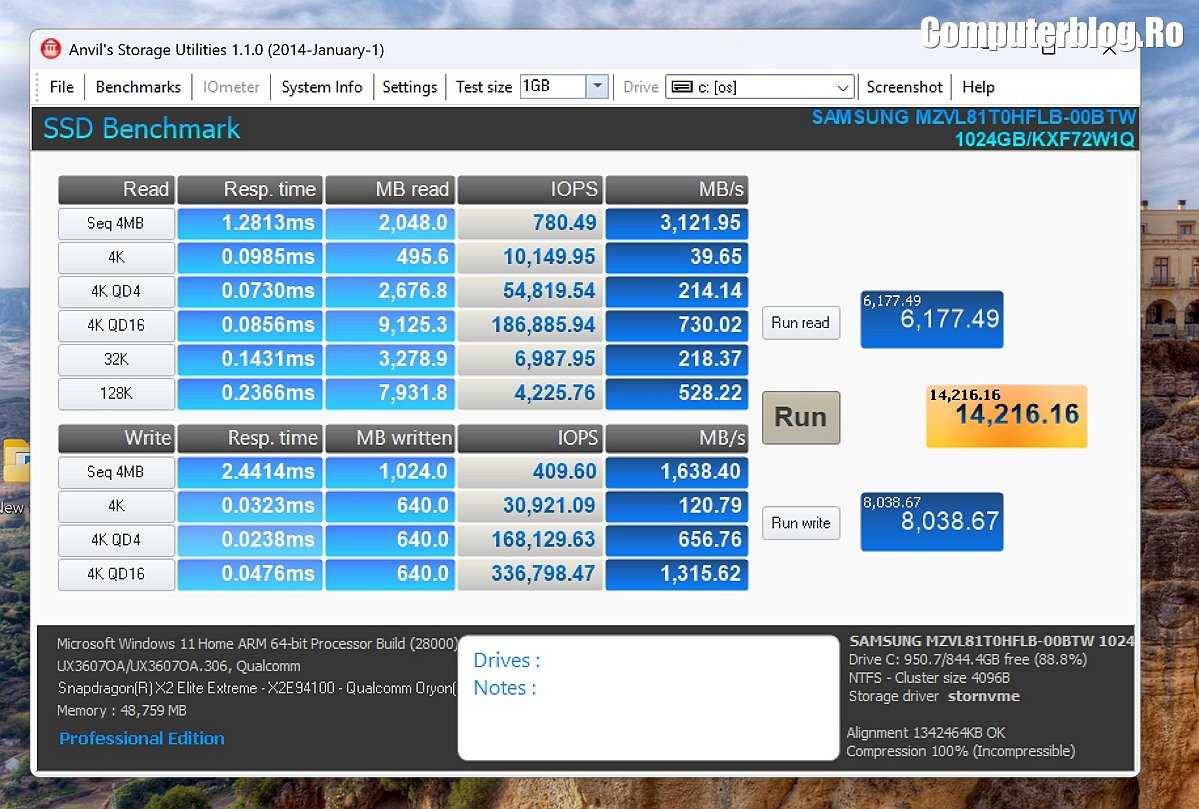1199x809 pixels.
Task: Open the desktop folder icon at left edge
Action: coord(14,461)
